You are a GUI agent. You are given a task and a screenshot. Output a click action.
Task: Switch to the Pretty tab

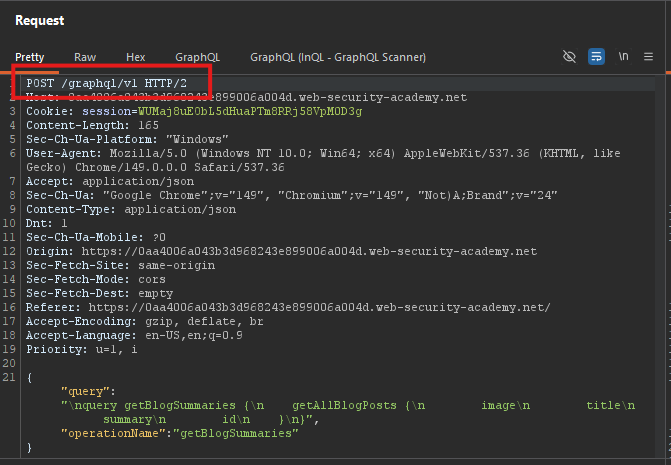(x=30, y=57)
